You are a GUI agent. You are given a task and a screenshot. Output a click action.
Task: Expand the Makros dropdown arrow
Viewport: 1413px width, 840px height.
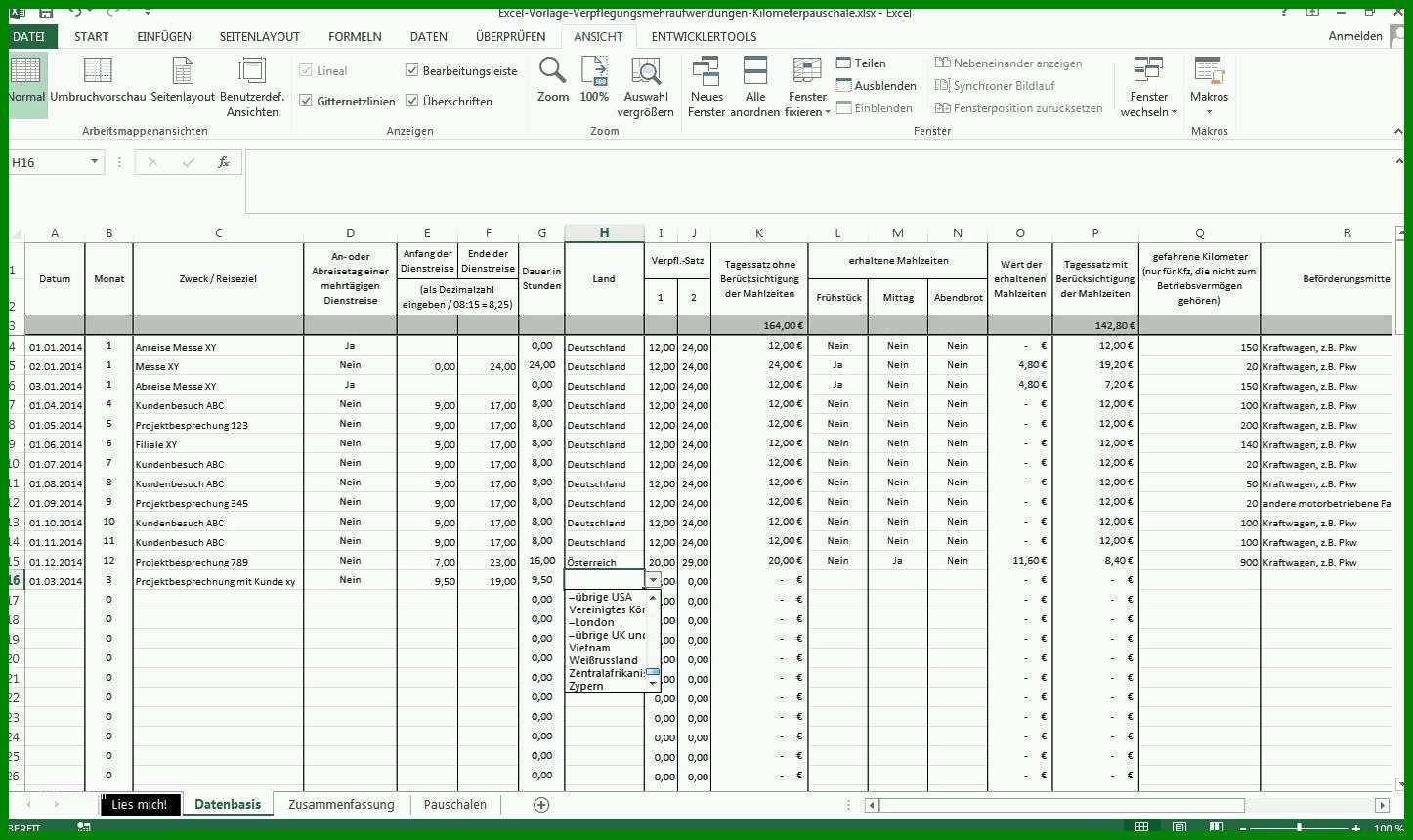(1210, 111)
